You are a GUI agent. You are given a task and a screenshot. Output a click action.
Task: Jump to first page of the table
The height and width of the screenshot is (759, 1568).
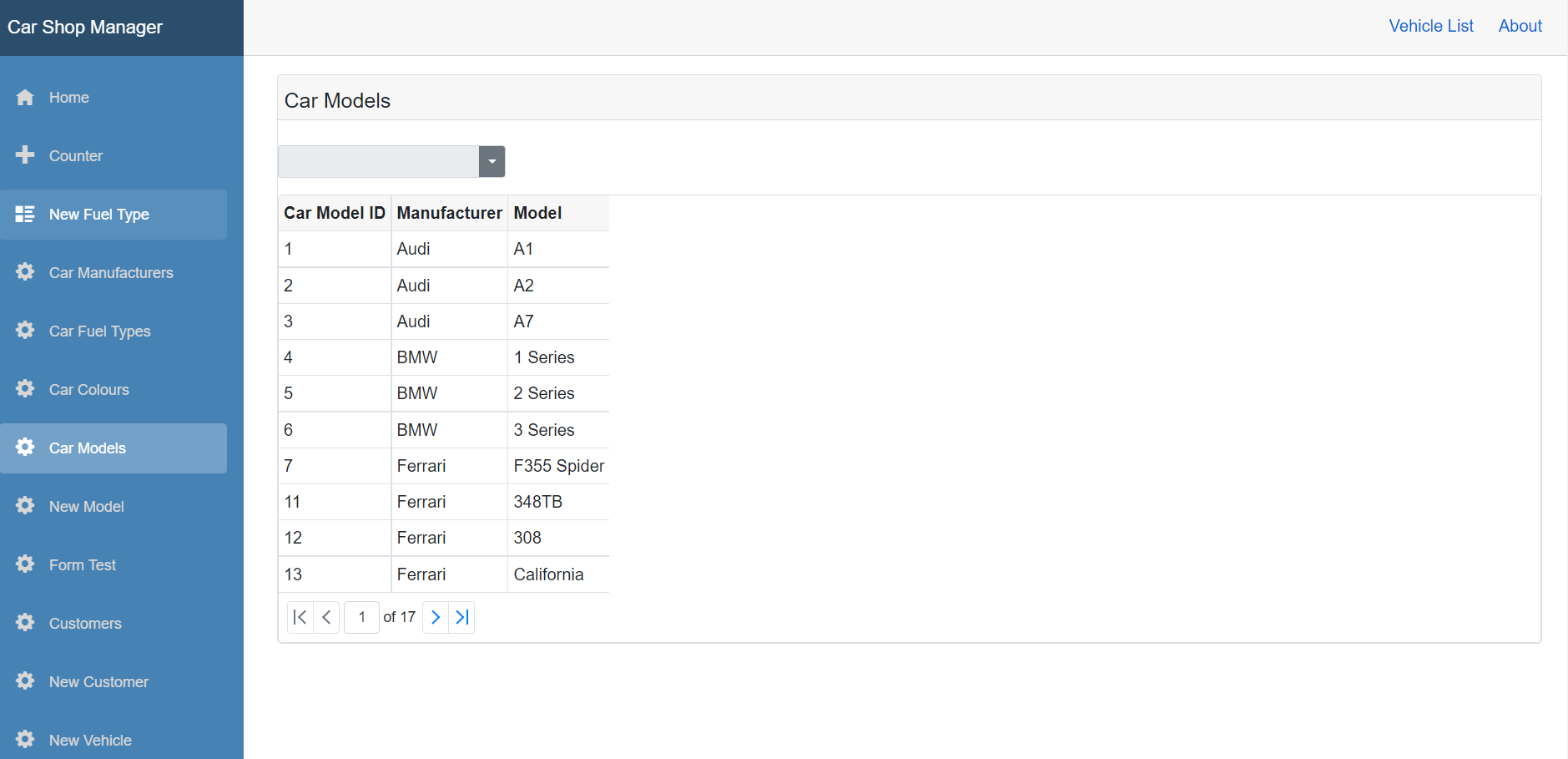coord(300,617)
